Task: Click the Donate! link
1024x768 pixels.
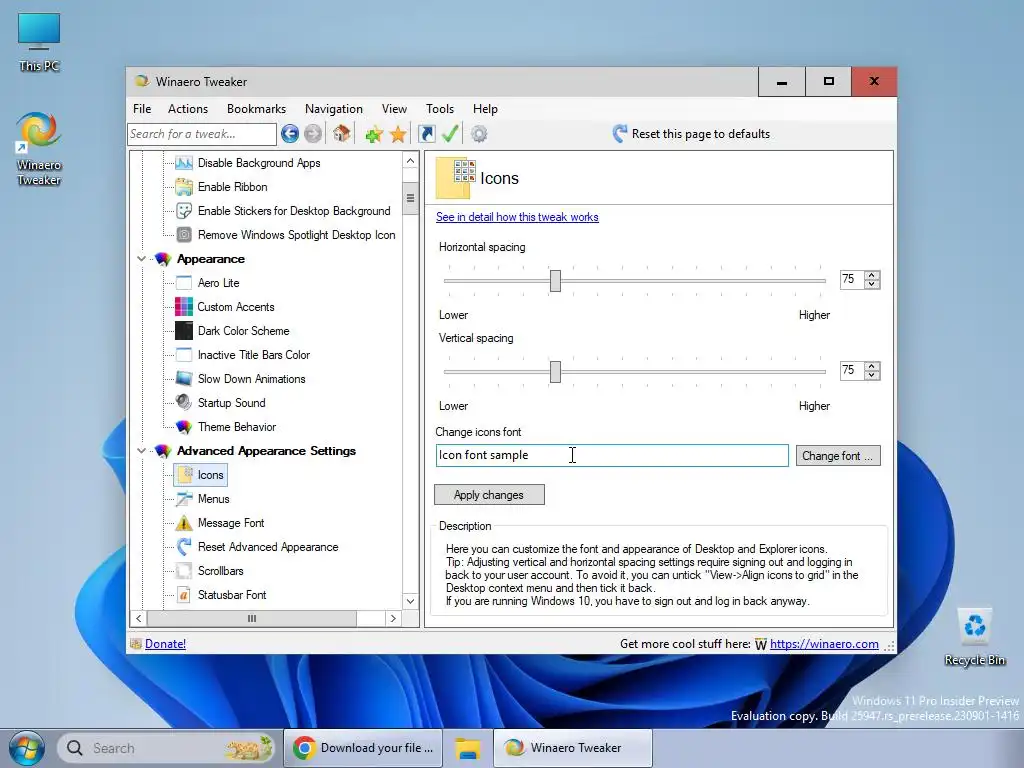Action: 165,644
